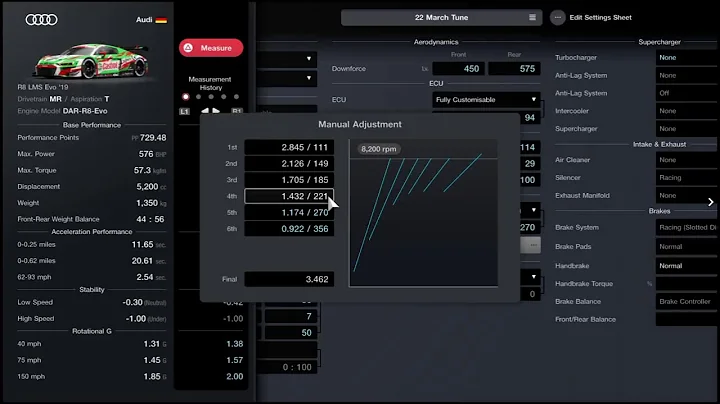The width and height of the screenshot is (720, 404).
Task: Click the Downforce label
Action: coord(349,69)
